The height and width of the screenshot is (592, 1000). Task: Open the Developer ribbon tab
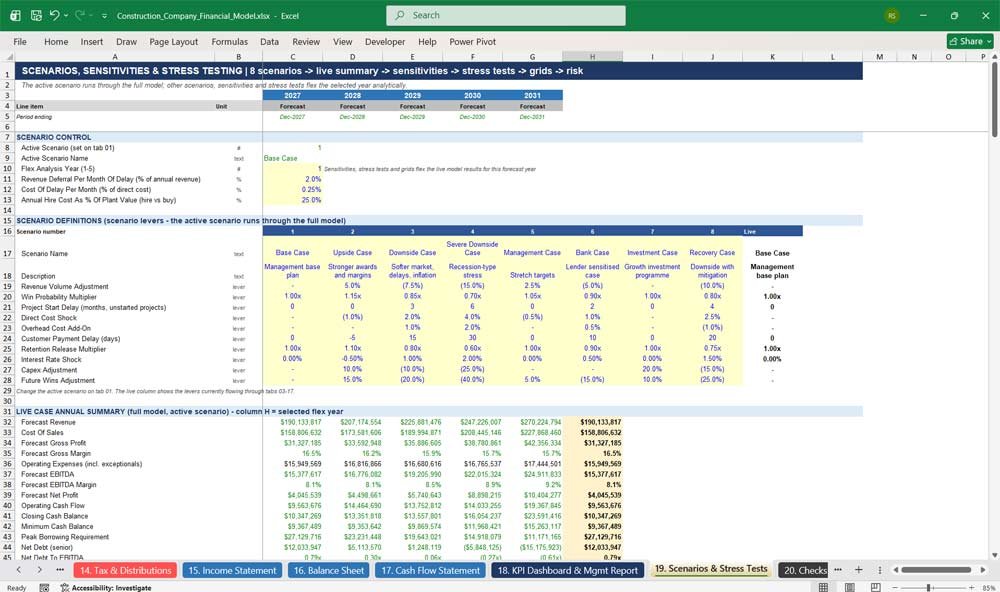[385, 41]
